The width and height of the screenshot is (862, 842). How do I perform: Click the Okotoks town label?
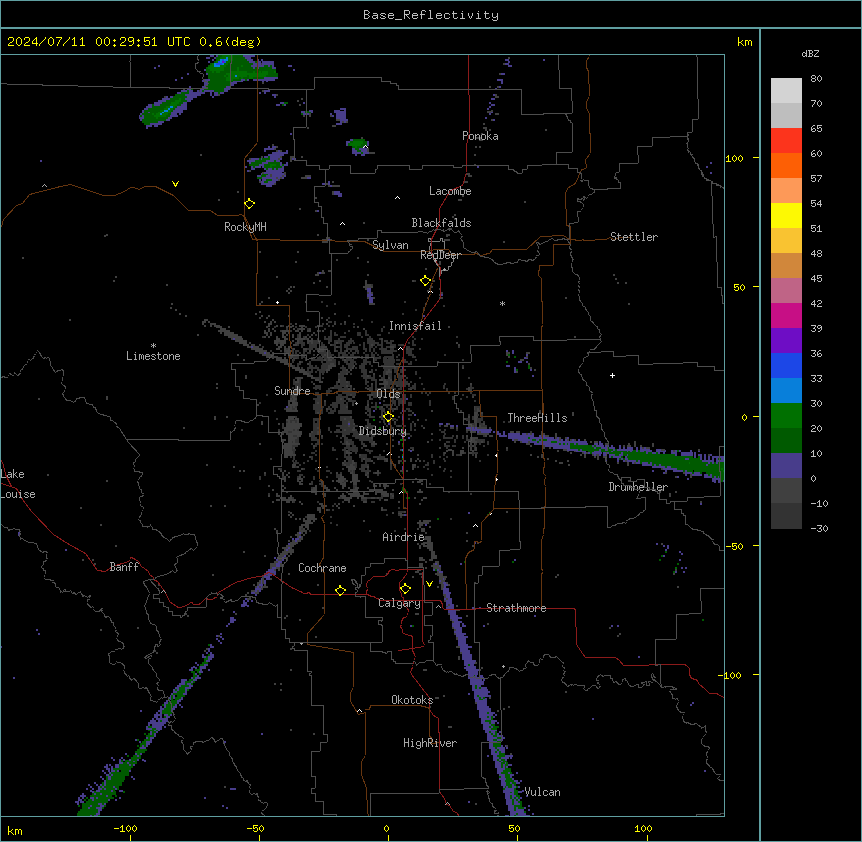coord(412,700)
